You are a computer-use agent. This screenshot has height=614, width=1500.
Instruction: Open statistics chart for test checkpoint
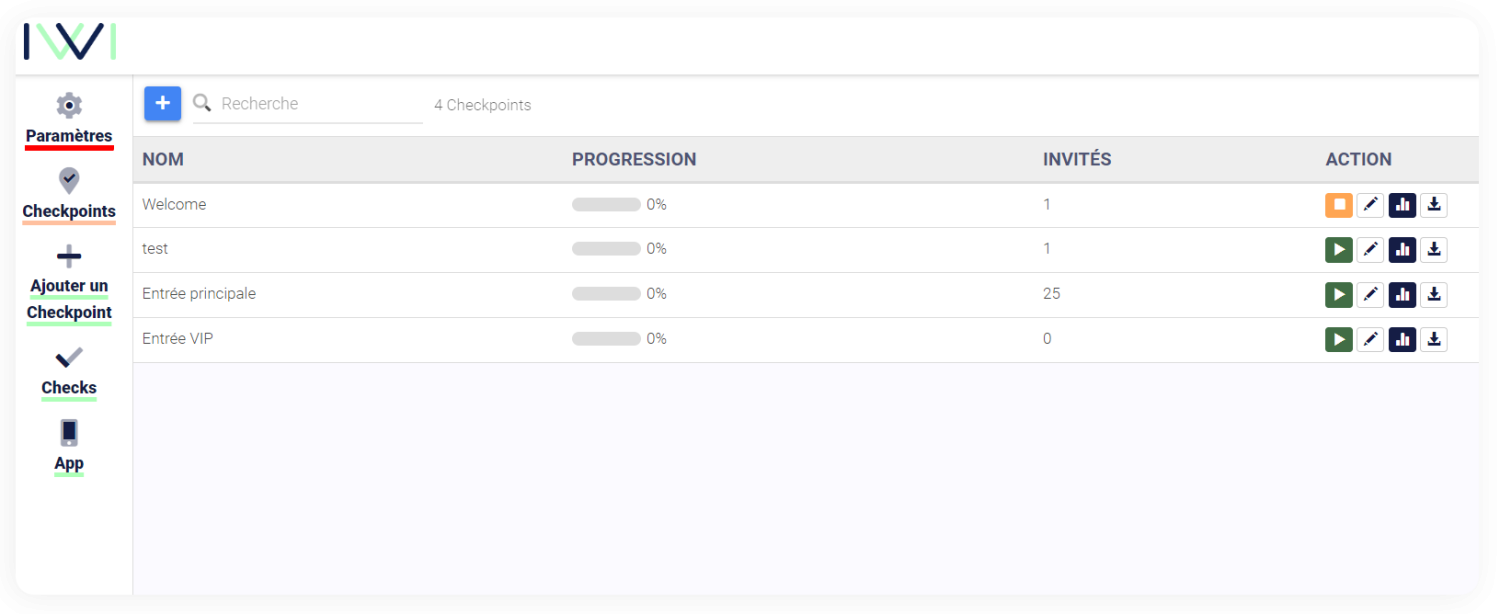[1403, 249]
